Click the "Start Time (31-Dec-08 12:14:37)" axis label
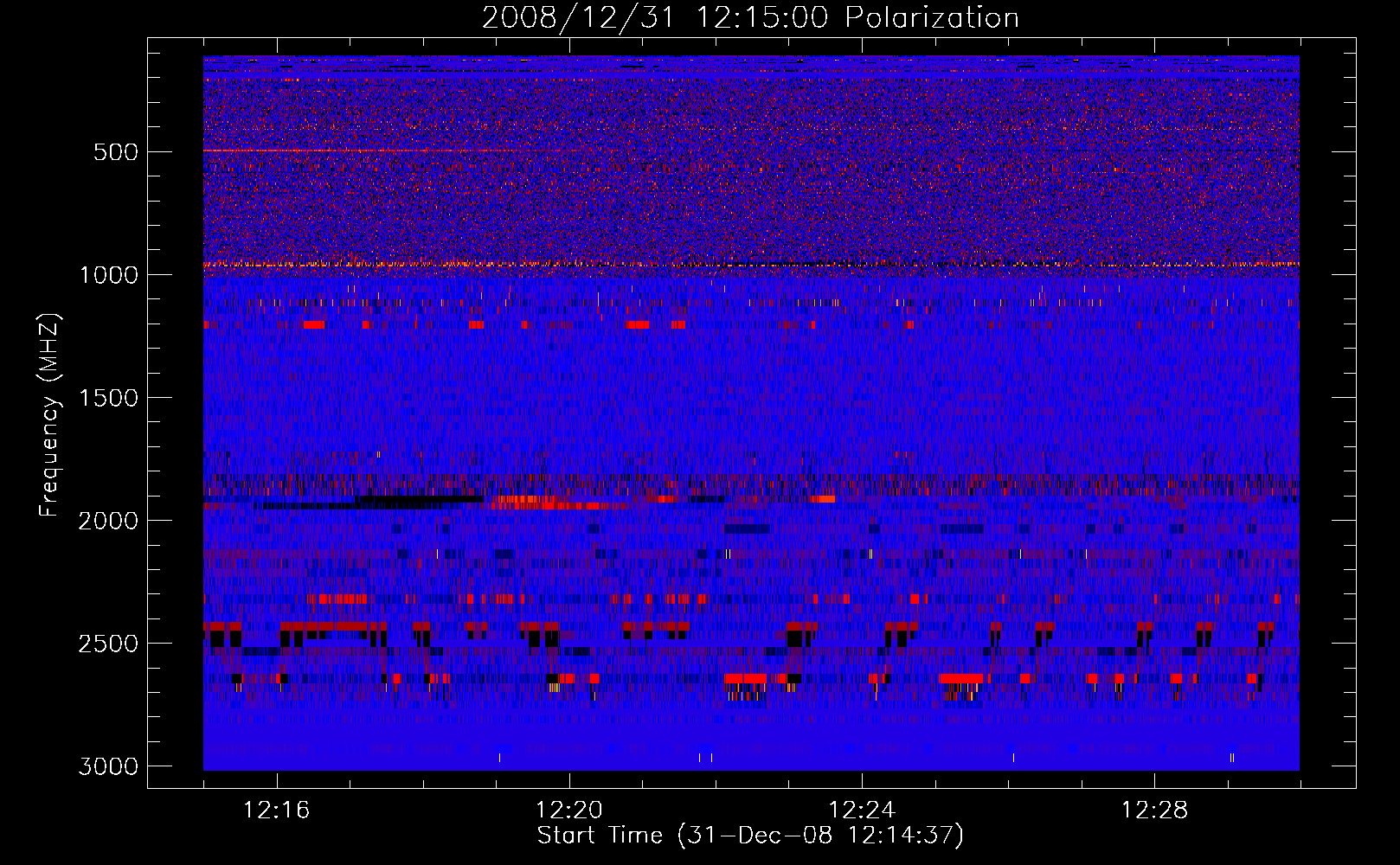Image resolution: width=1400 pixels, height=865 pixels. click(750, 836)
